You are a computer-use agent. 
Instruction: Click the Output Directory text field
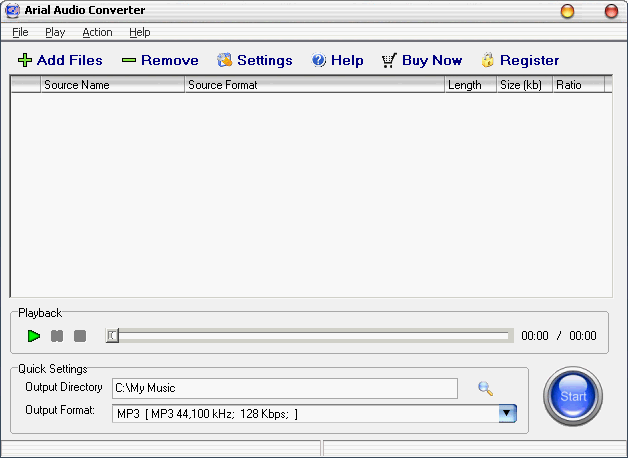point(285,388)
